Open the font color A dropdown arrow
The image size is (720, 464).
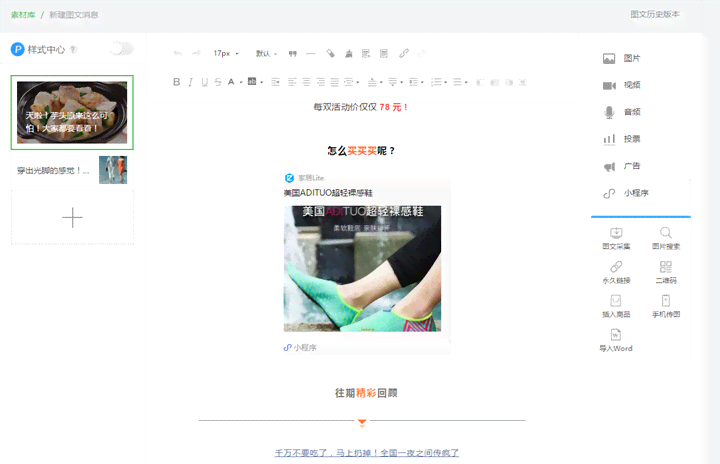click(241, 82)
